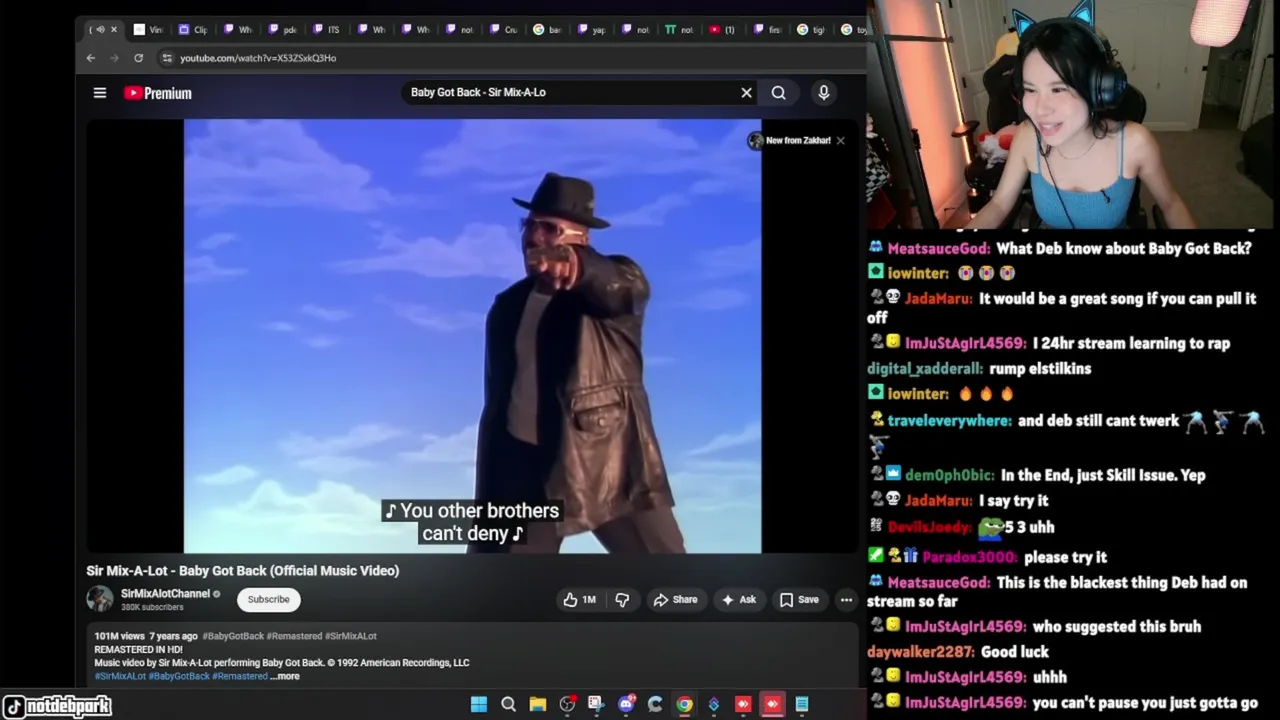Close the active YouTube tab
The width and height of the screenshot is (1280, 720).
[113, 29]
